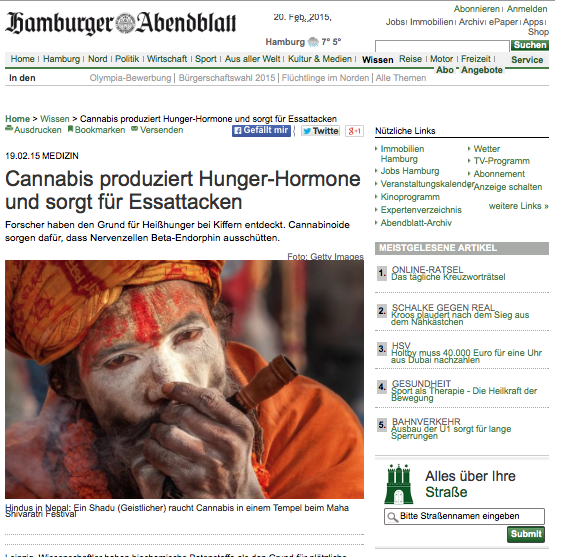Focus the top search input field
The height and width of the screenshot is (557, 561).
(x=442, y=46)
